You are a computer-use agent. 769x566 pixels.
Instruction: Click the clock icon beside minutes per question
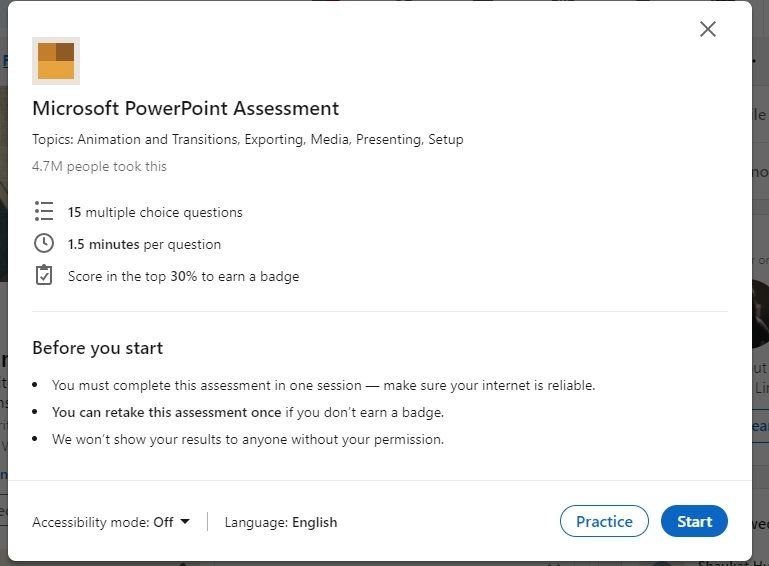point(43,243)
